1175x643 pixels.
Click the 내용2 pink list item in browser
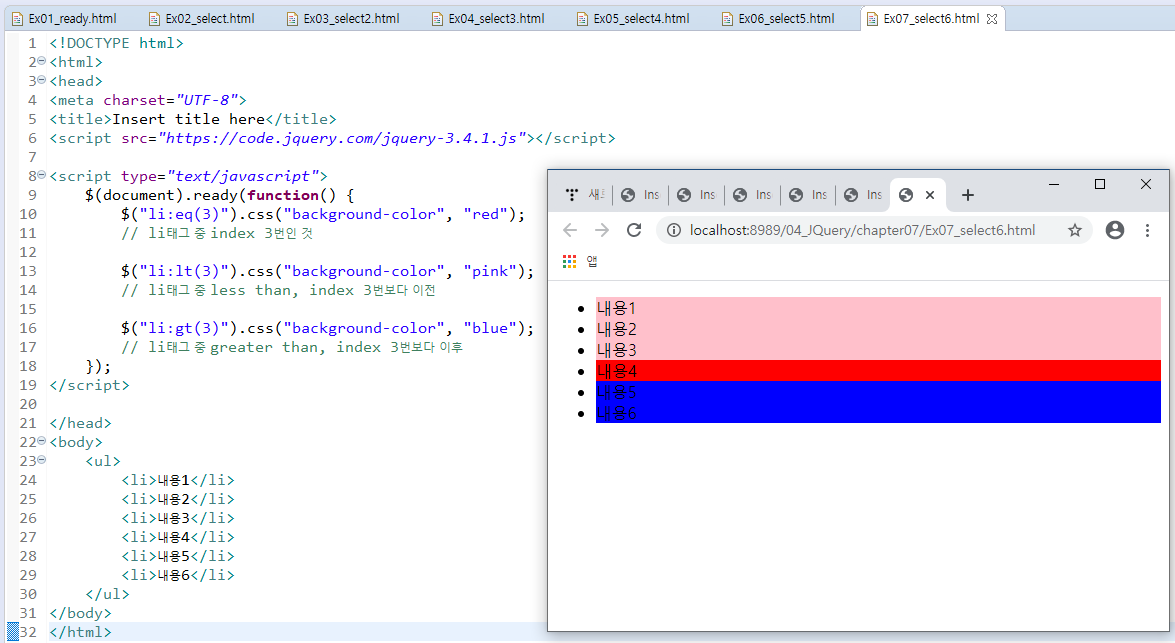tap(878, 329)
